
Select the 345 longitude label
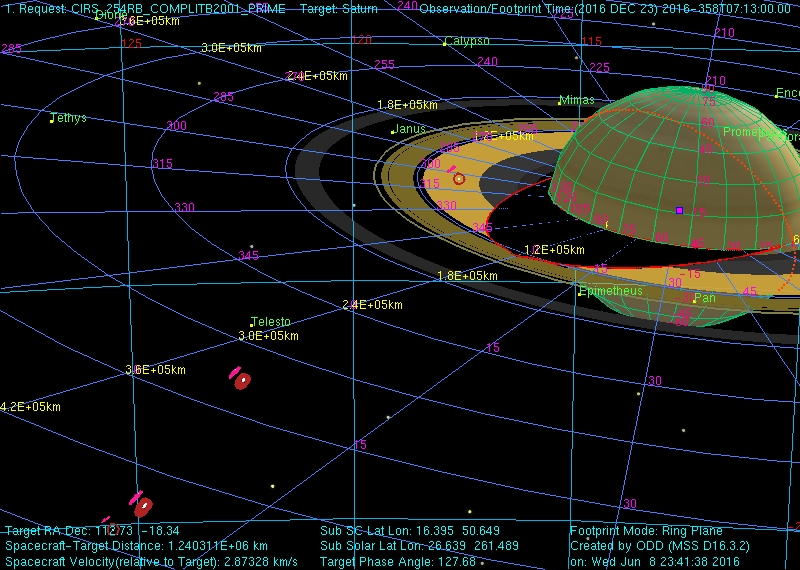pos(248,256)
